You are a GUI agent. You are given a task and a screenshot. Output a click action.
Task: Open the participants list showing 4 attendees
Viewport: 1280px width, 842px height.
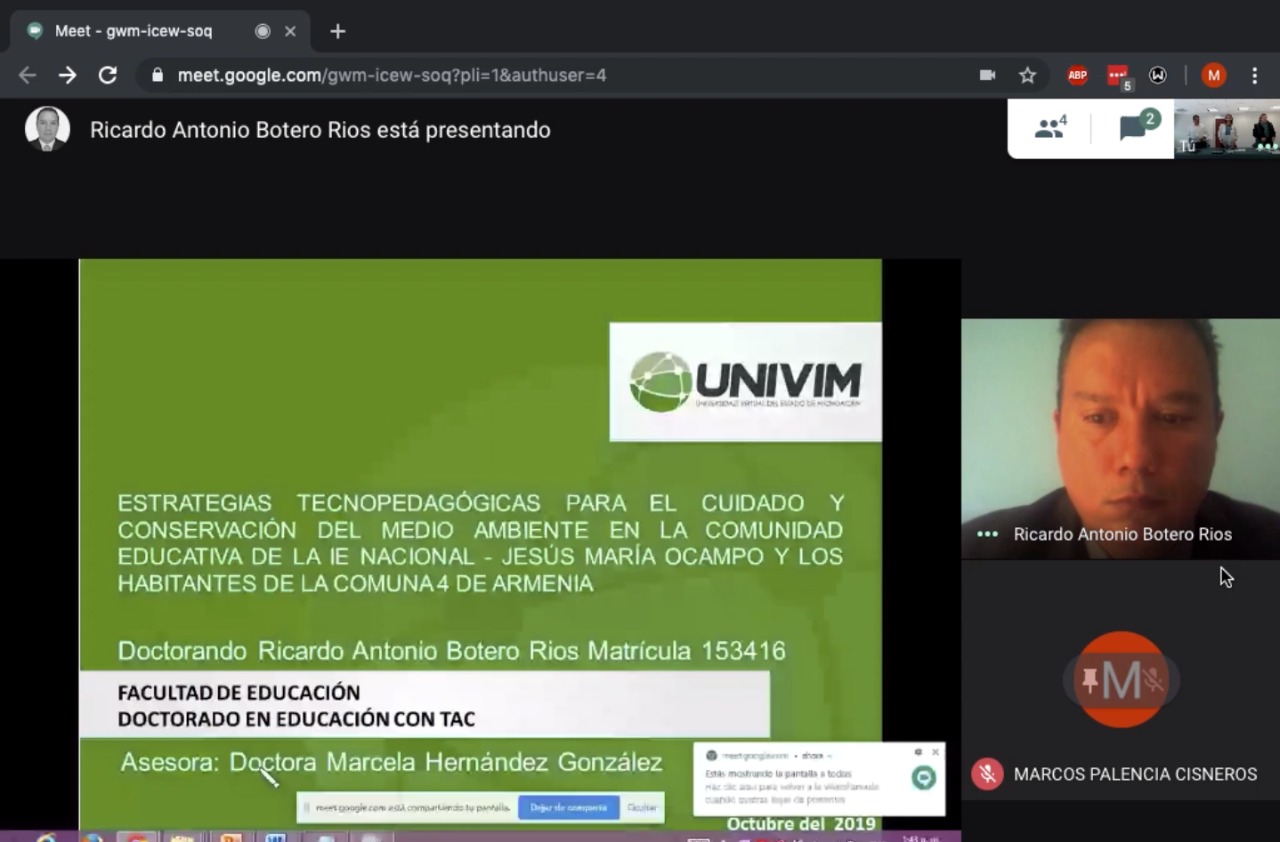point(1049,128)
